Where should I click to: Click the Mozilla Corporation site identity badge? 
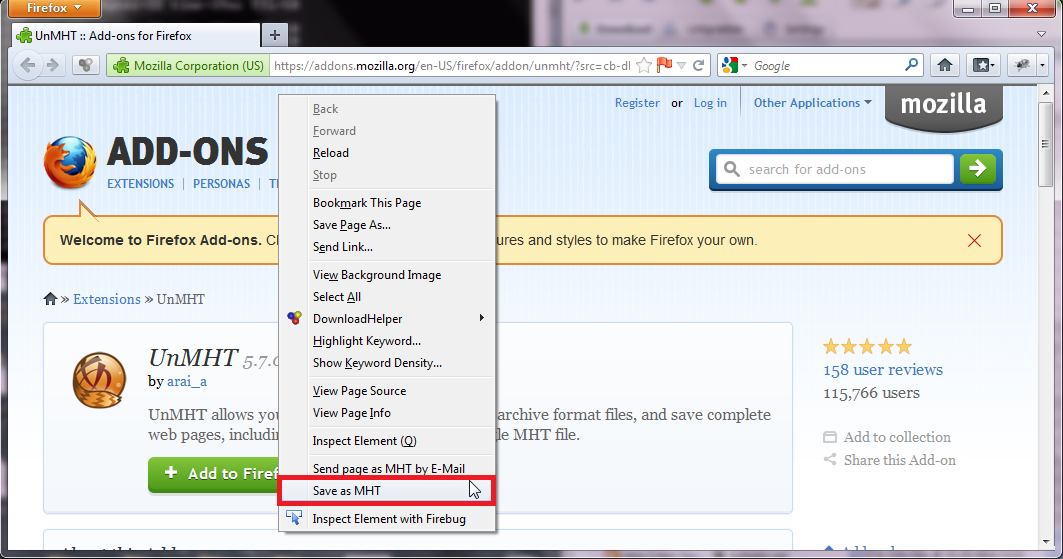click(x=188, y=66)
